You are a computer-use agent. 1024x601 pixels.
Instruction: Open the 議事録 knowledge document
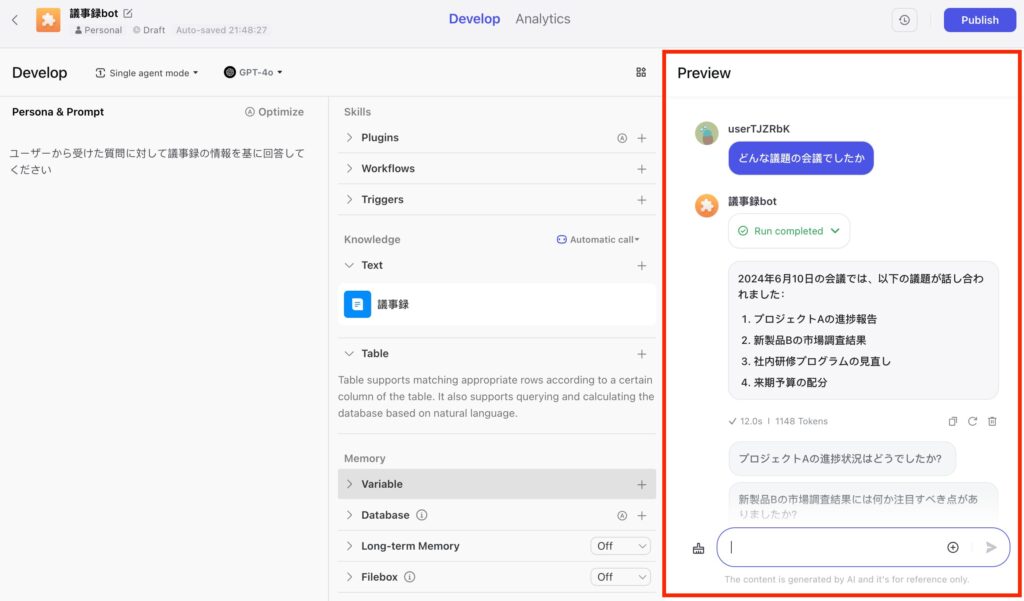pos(497,304)
